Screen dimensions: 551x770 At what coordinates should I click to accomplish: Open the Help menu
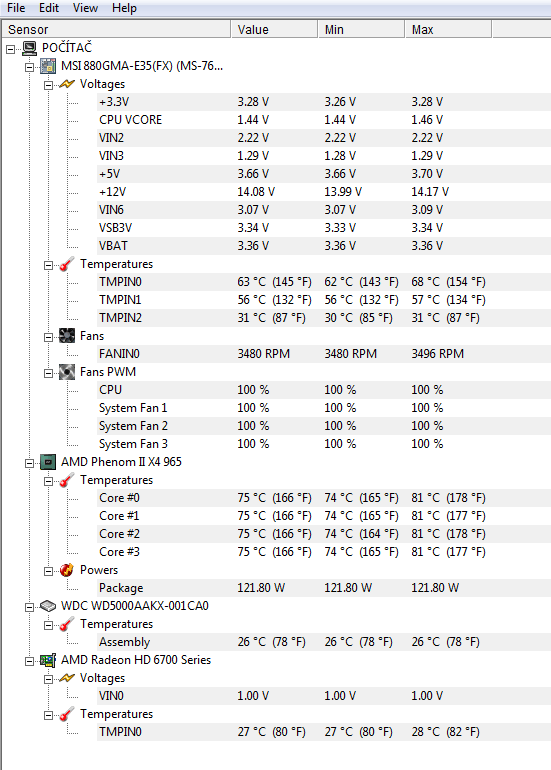[124, 8]
